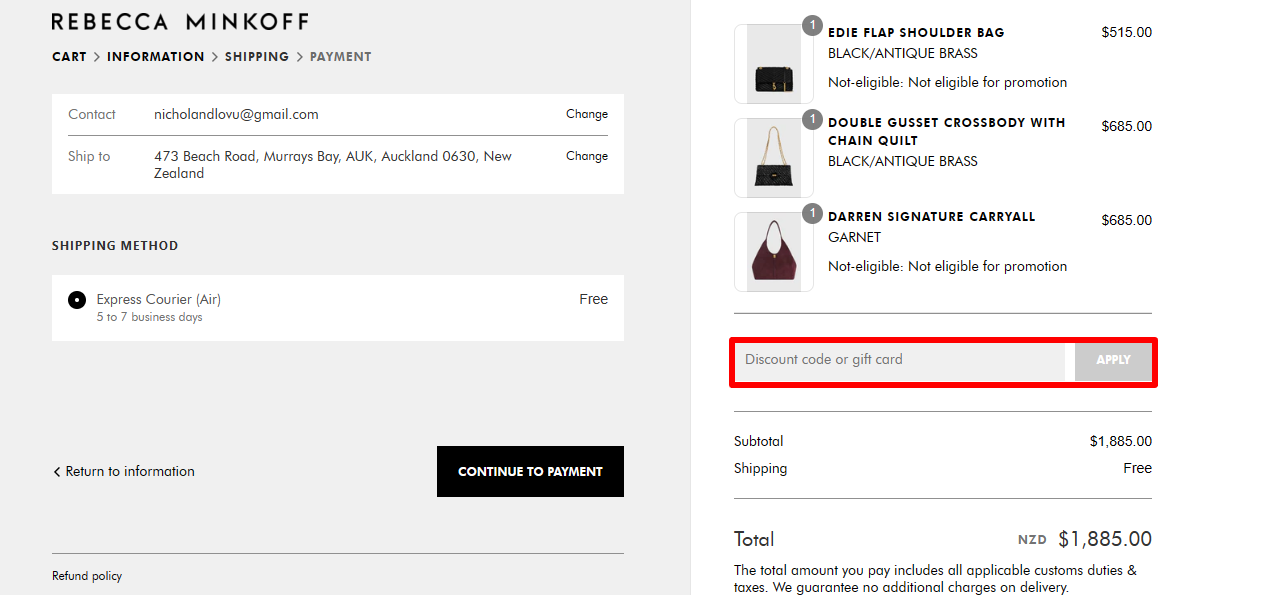The width and height of the screenshot is (1265, 595).
Task: Apply the discount code
Action: coord(1112,360)
